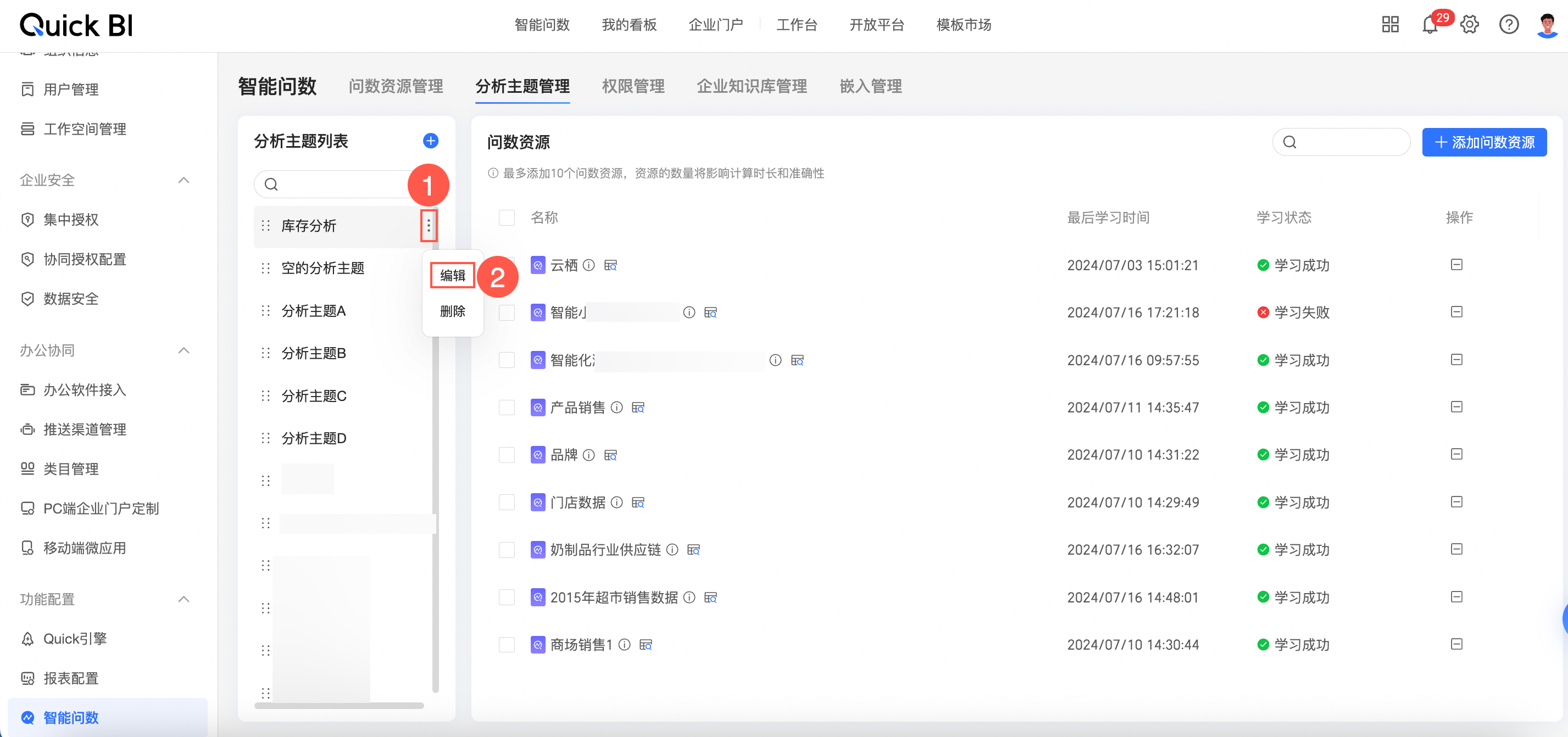This screenshot has height=737, width=1568.
Task: Check the 智能小 resource row checkbox
Action: tap(507, 312)
